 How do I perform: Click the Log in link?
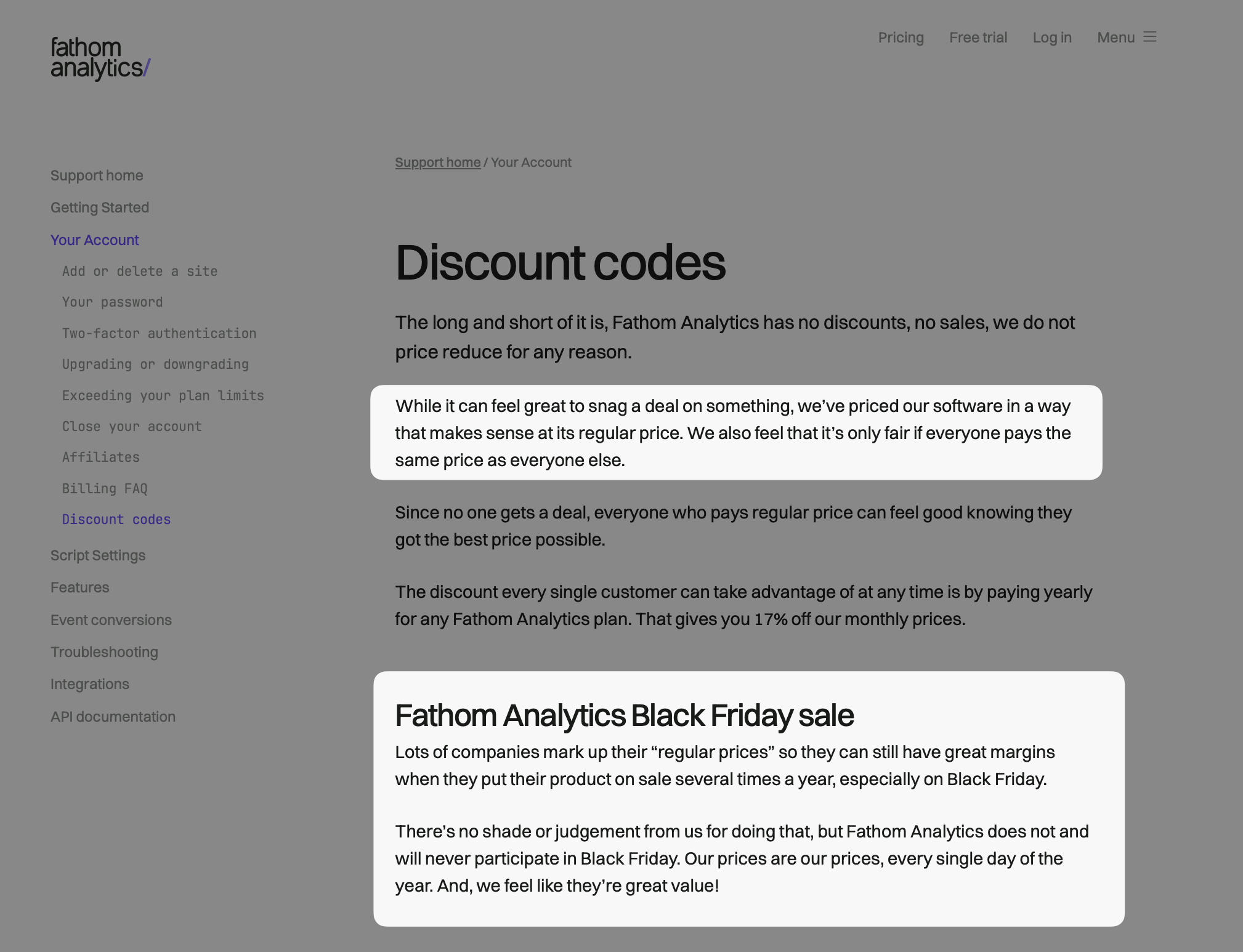point(1052,38)
